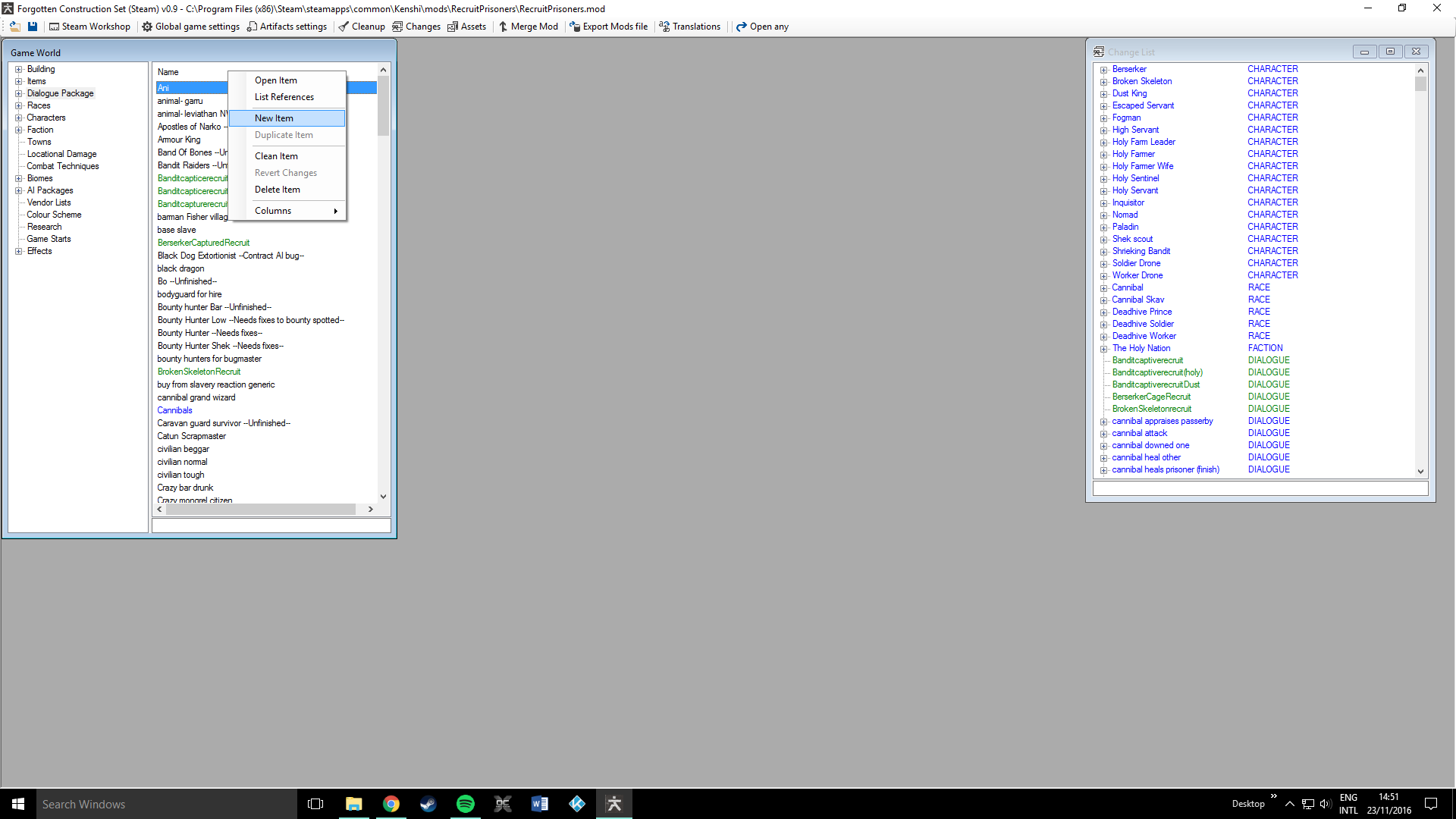Viewport: 1456px width, 819px height.
Task: Expand Berserker entry in Change List
Action: point(1104,70)
